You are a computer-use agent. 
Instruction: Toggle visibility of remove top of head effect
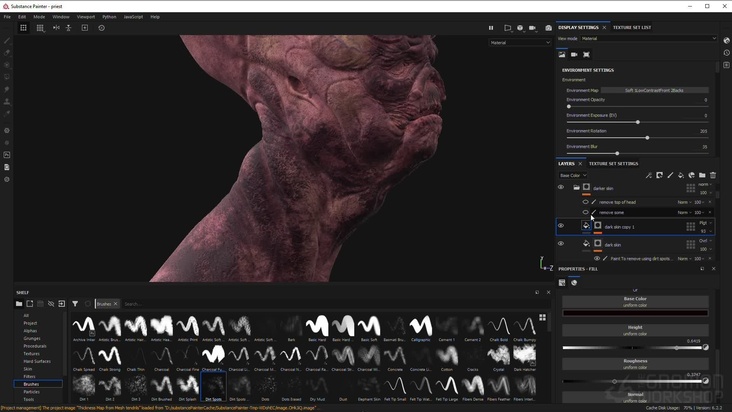pyautogui.click(x=585, y=202)
